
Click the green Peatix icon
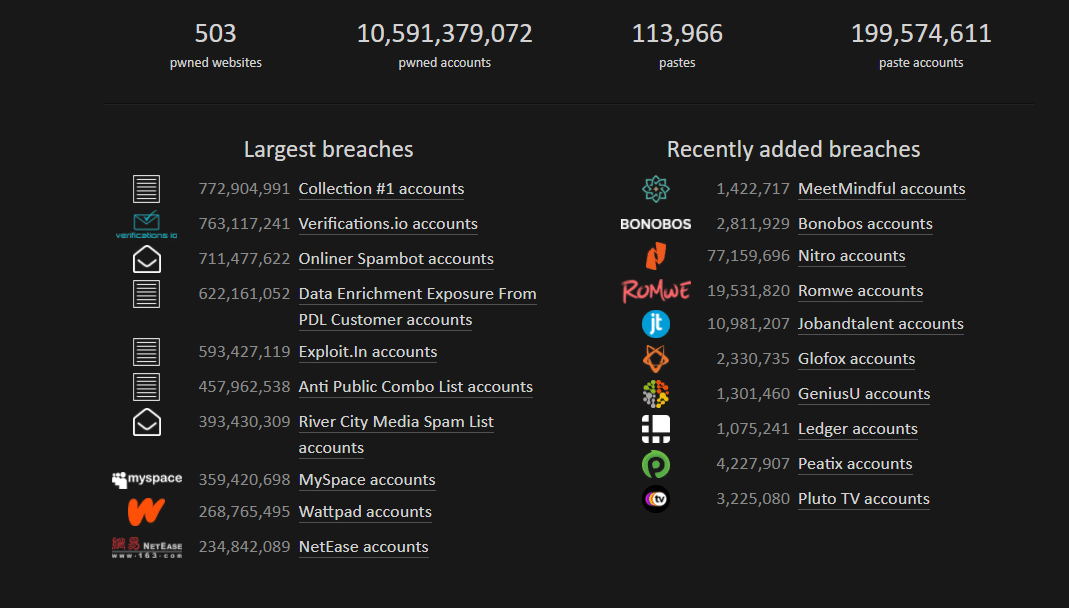pyautogui.click(x=656, y=463)
